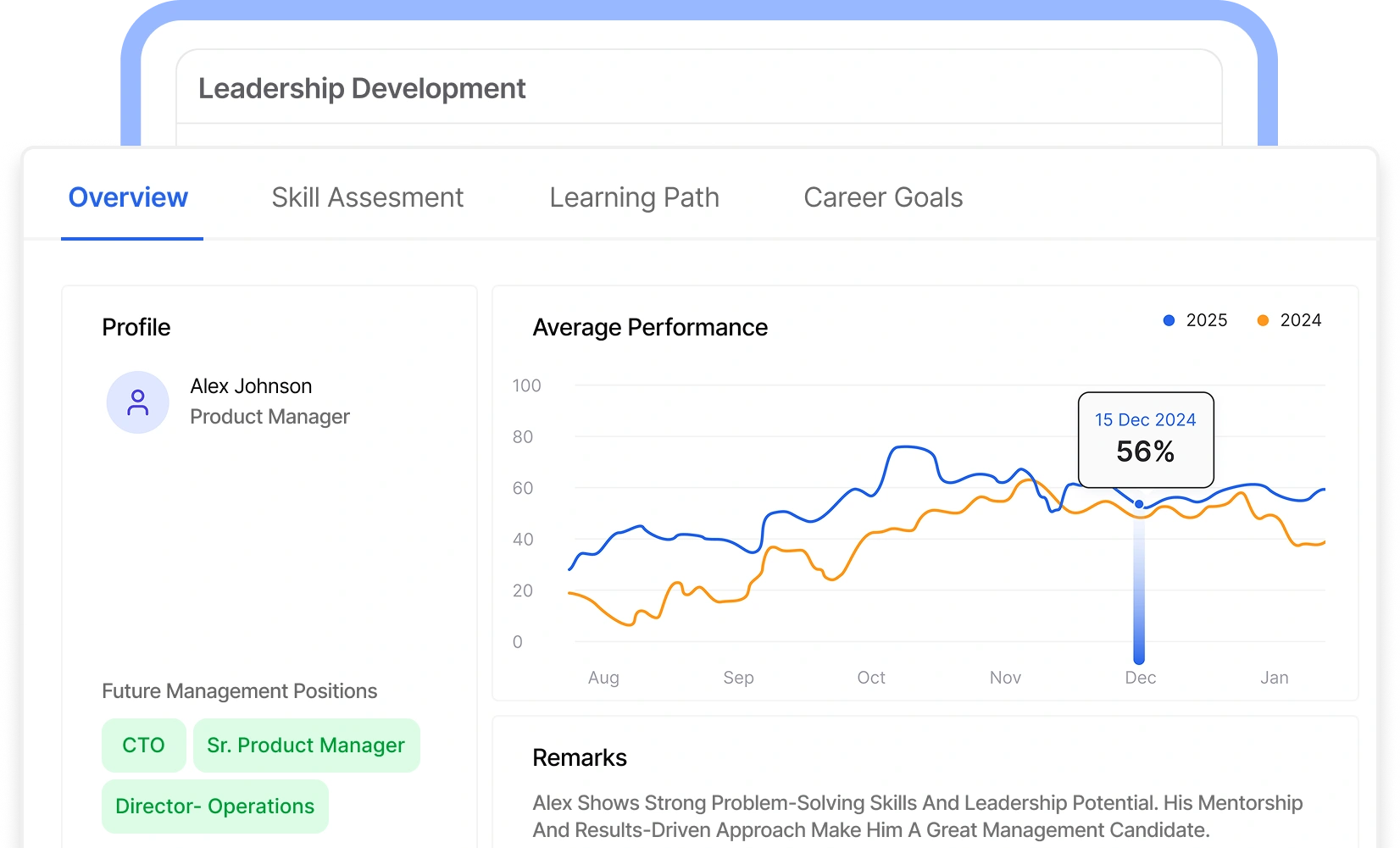Click the 80 y-axis value
1400x848 pixels.
pyautogui.click(x=523, y=437)
